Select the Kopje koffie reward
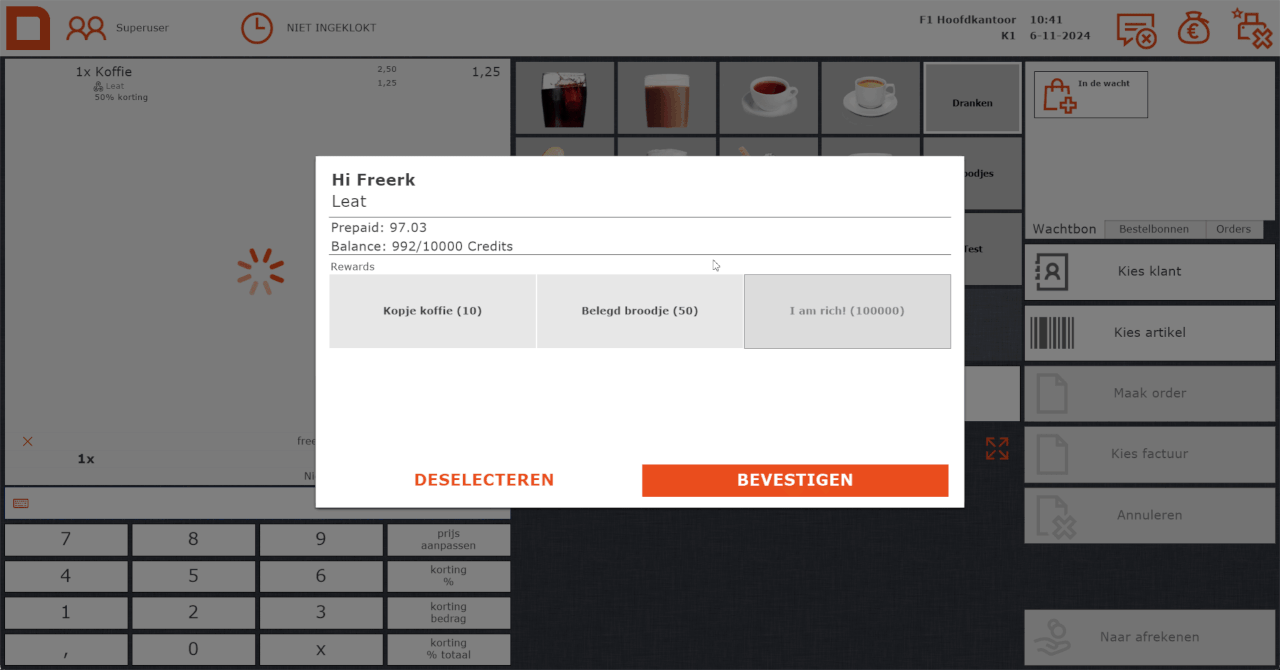 click(x=432, y=311)
